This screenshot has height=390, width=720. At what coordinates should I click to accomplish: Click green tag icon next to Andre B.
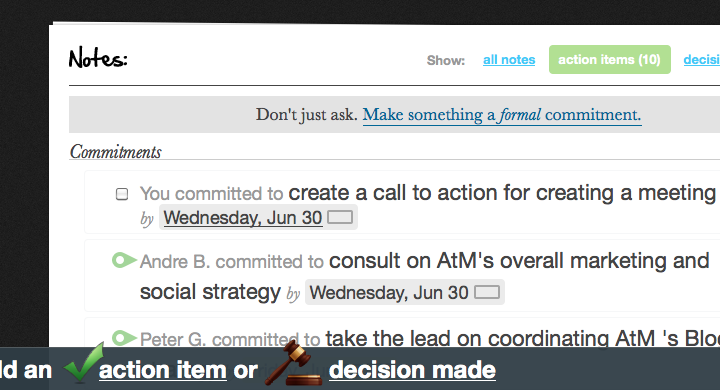[124, 260]
